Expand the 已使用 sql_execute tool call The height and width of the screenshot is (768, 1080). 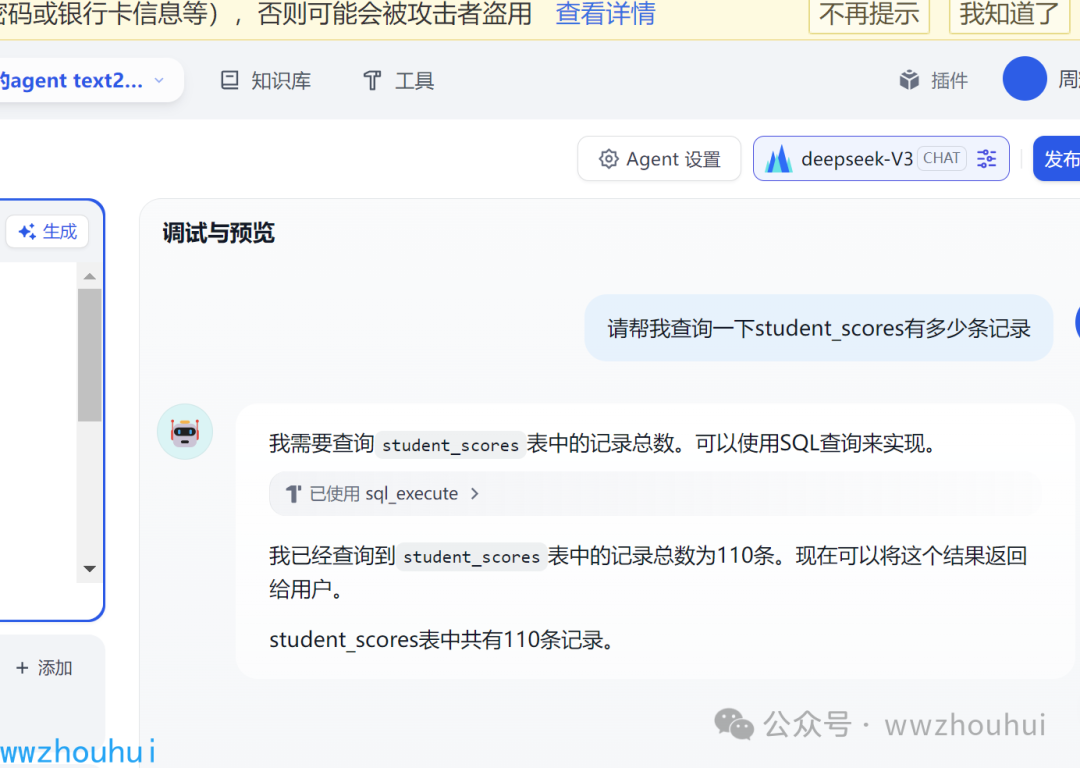pyautogui.click(x=654, y=494)
